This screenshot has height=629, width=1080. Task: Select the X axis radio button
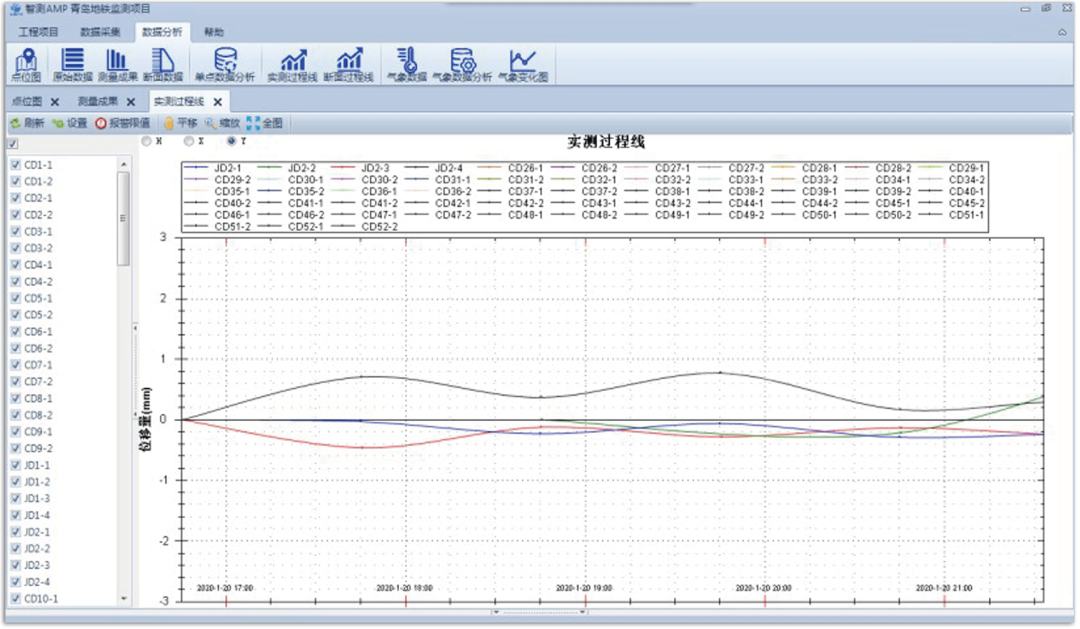(190, 141)
